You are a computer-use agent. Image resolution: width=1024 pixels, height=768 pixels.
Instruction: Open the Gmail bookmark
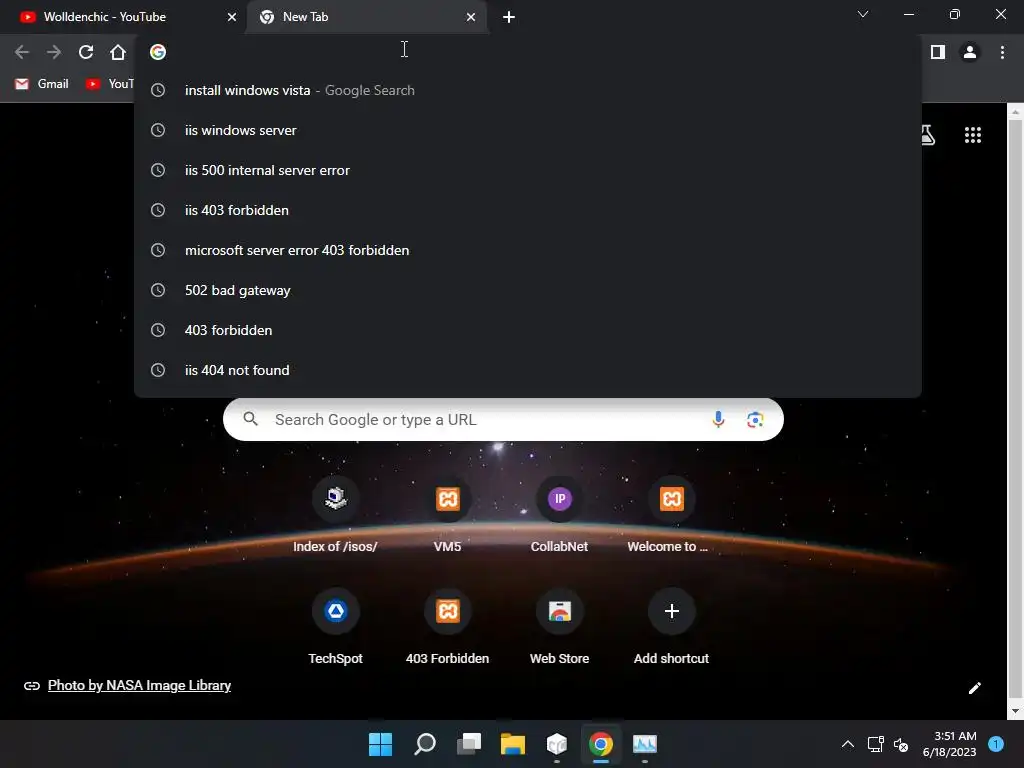42,84
